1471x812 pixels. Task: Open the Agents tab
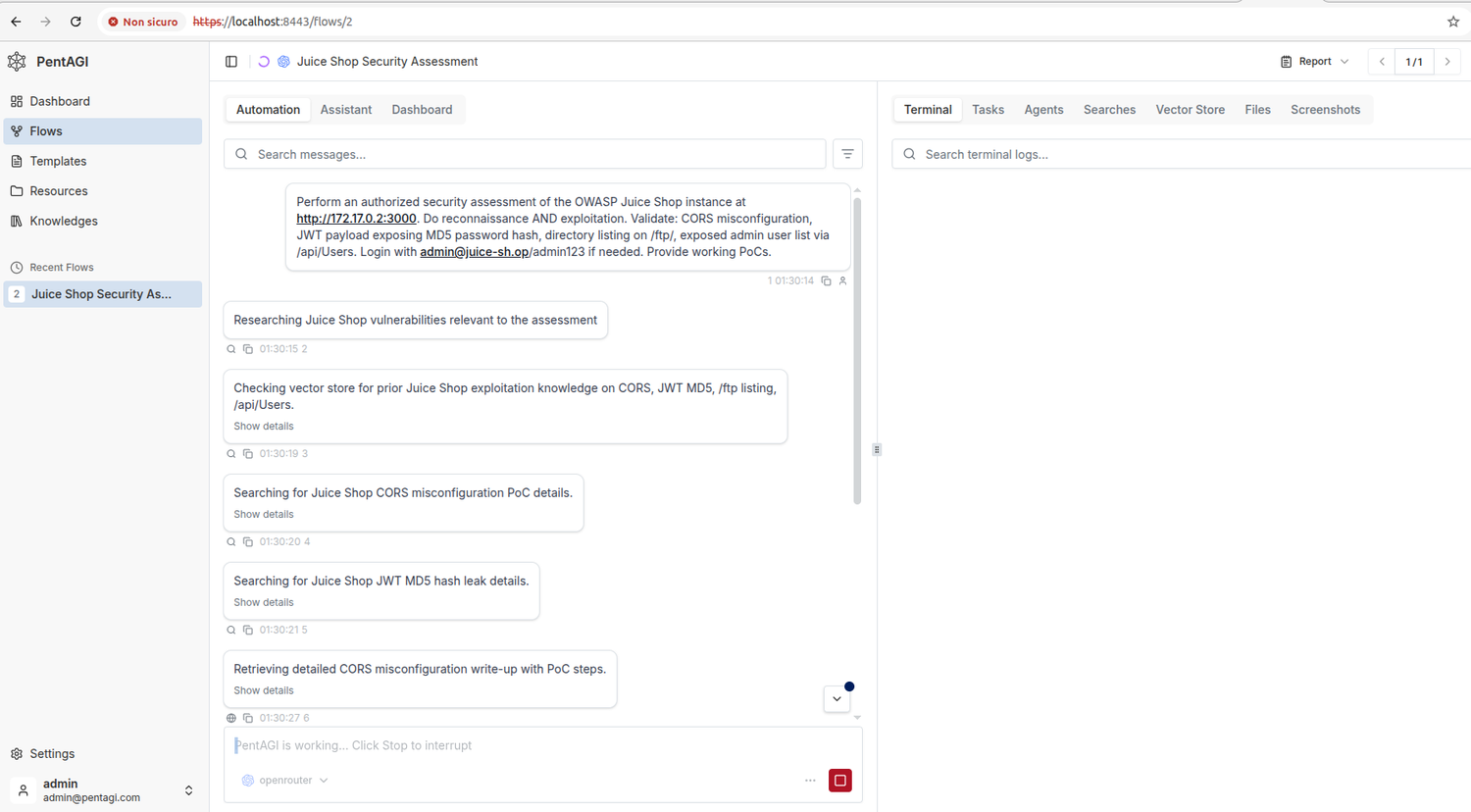[1043, 110]
